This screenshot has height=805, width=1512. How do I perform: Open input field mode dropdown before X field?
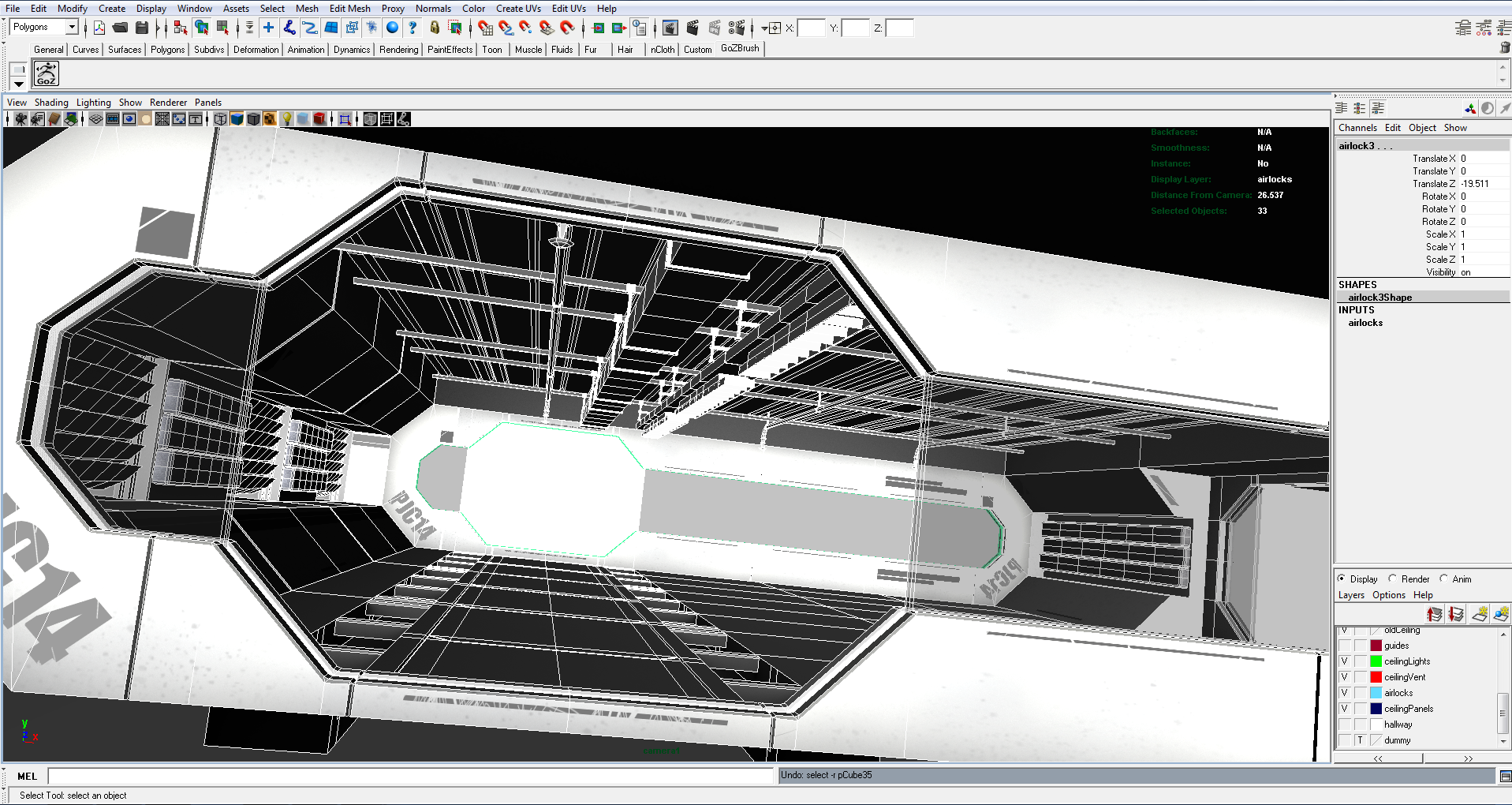[764, 28]
